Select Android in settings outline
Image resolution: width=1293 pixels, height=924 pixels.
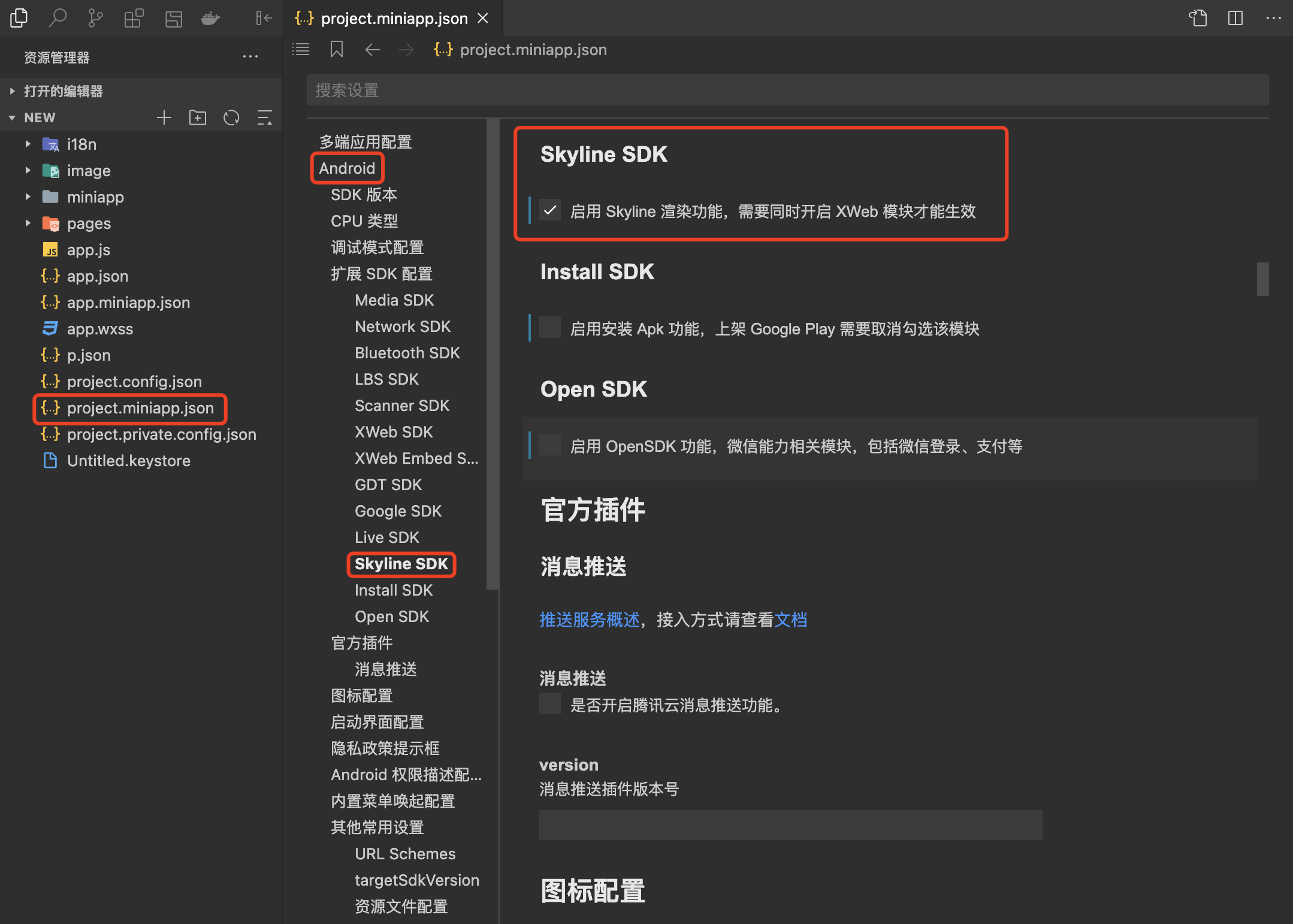(347, 168)
